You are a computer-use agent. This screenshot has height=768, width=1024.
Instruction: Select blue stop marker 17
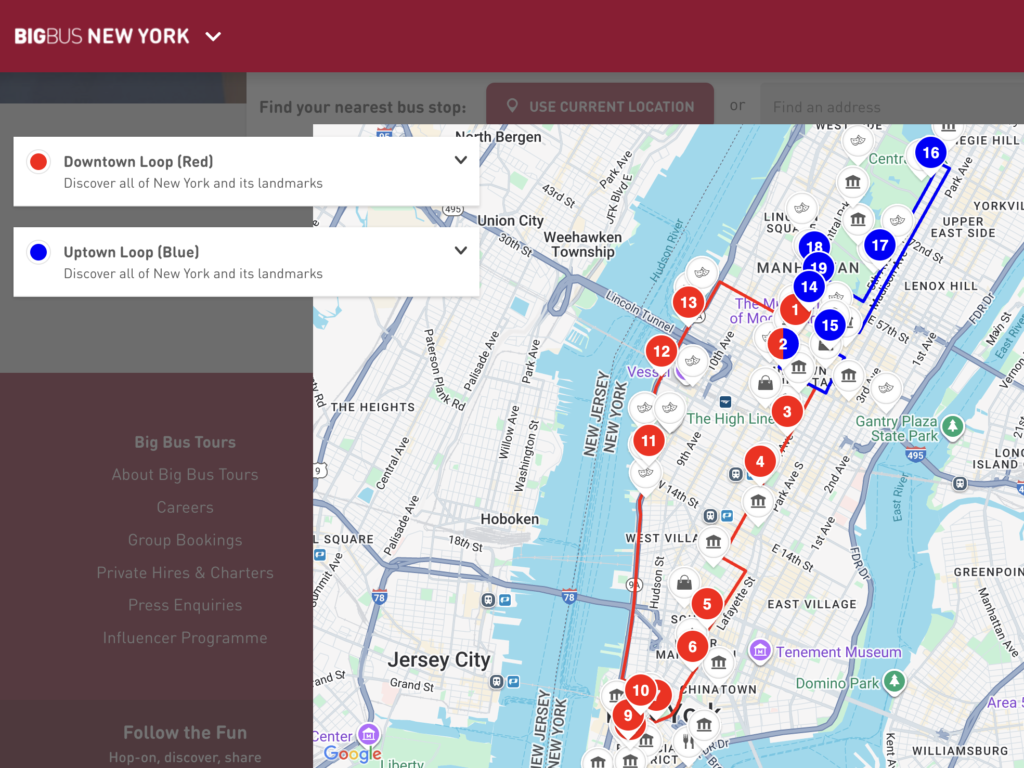point(880,245)
